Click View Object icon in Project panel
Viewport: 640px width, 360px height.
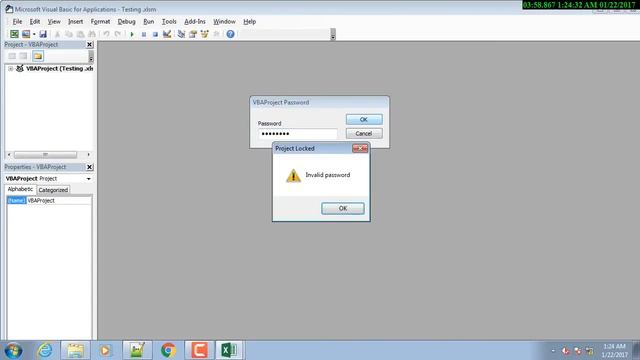point(23,56)
